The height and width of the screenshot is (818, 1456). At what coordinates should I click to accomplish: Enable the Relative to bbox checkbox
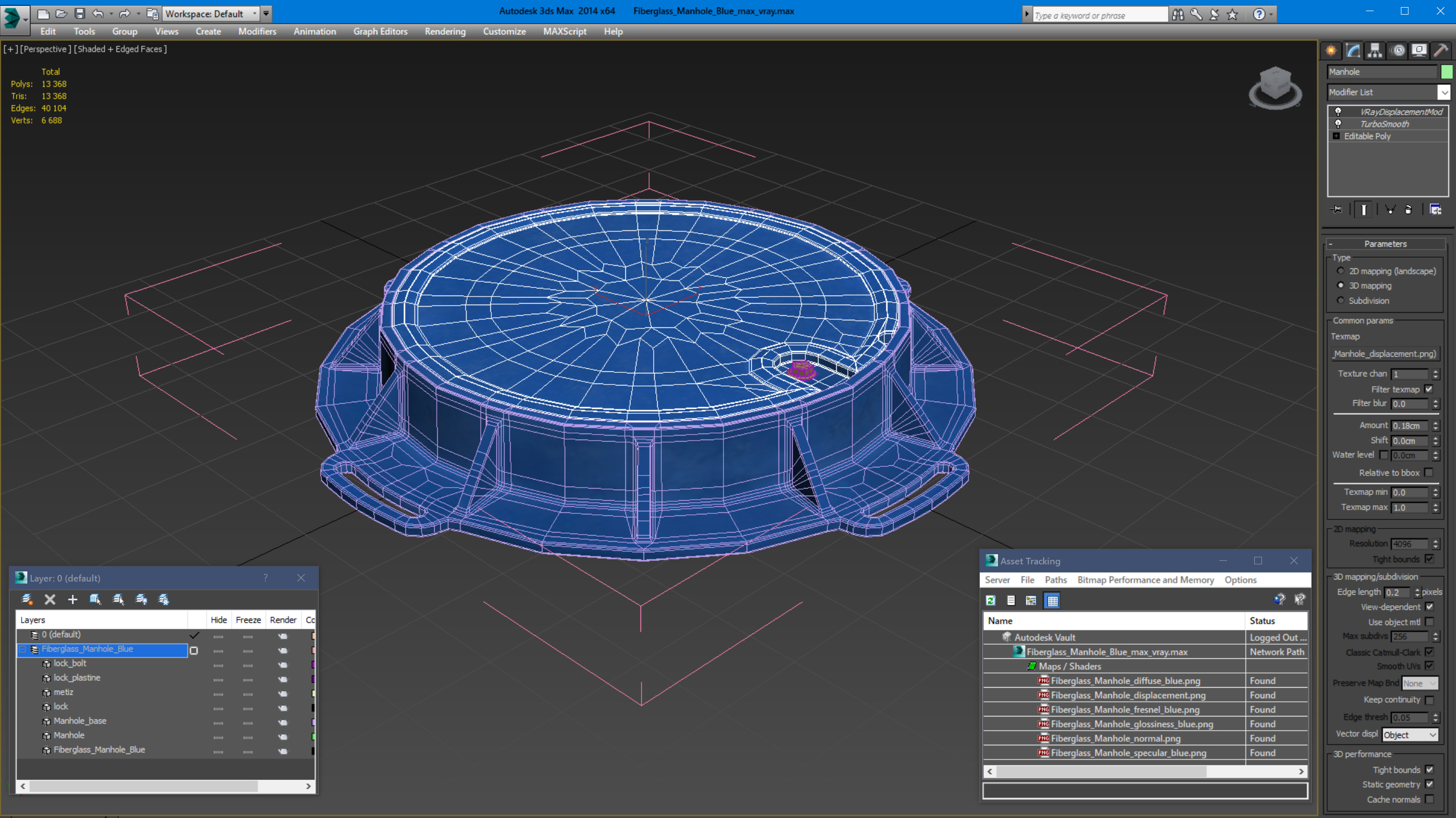pos(1428,473)
